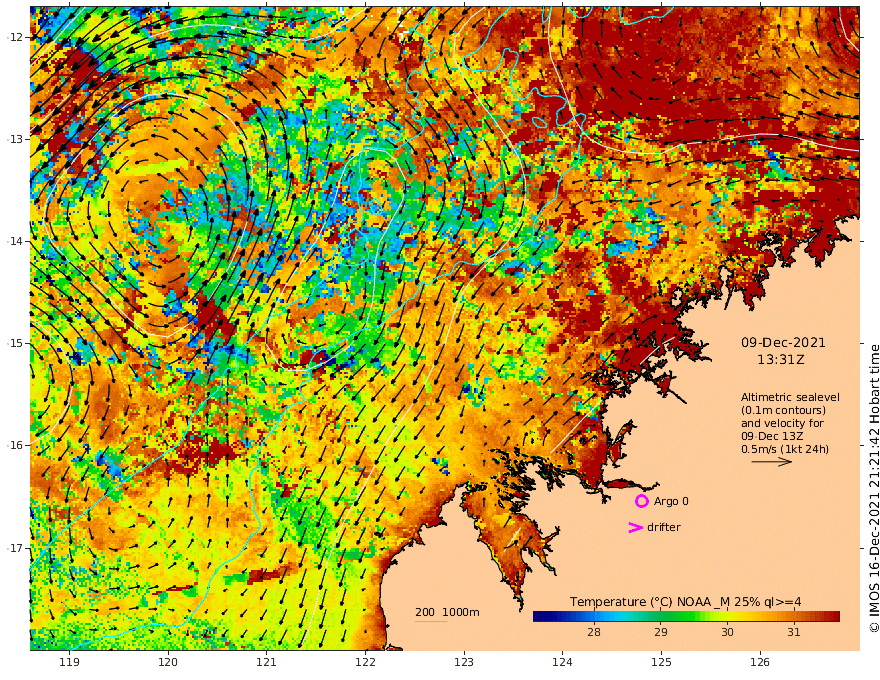Click the color bar tick label 29
880x680 pixels.
pyautogui.click(x=661, y=632)
